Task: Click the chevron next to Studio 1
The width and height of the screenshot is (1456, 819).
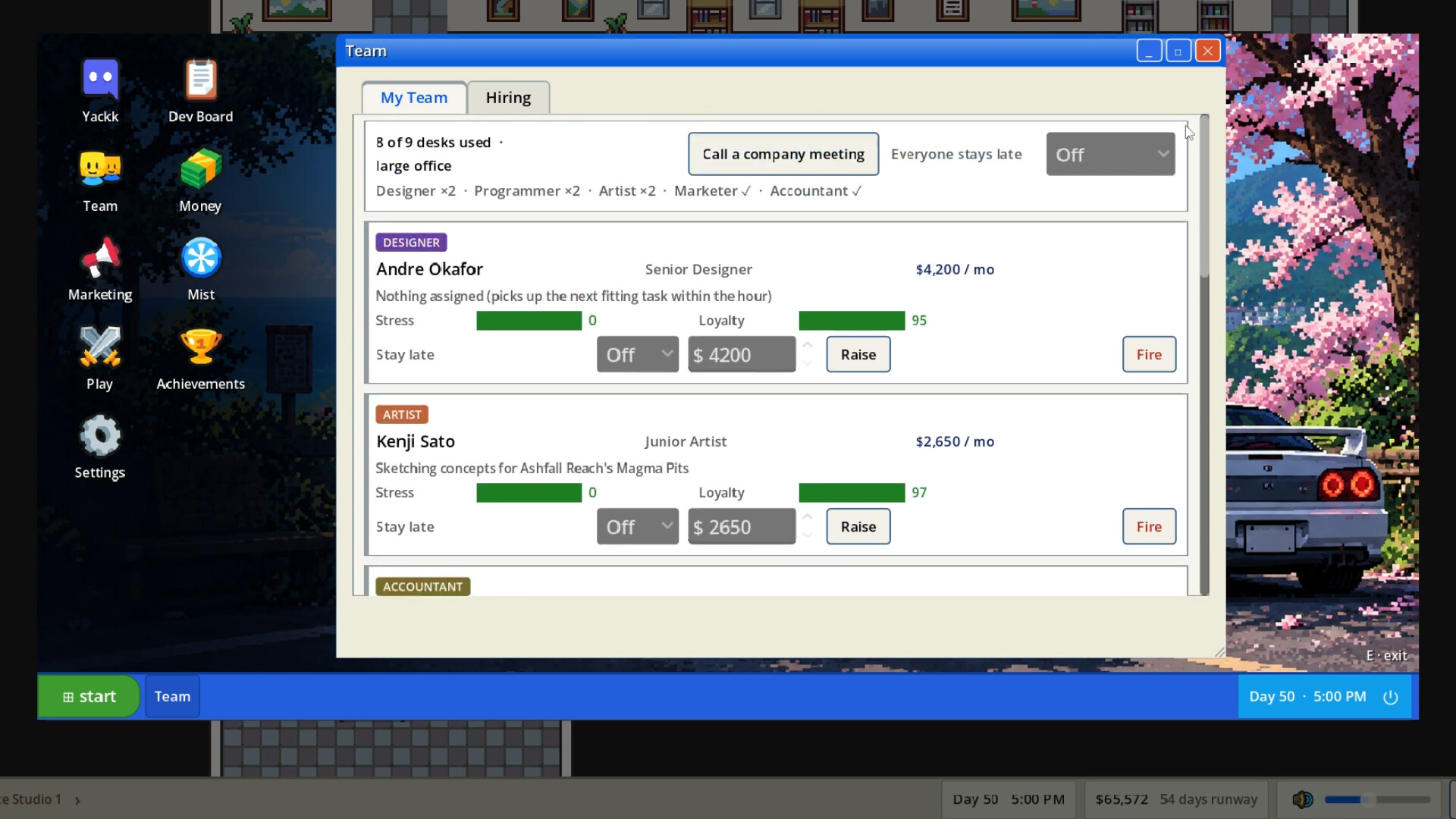Action: (x=77, y=800)
